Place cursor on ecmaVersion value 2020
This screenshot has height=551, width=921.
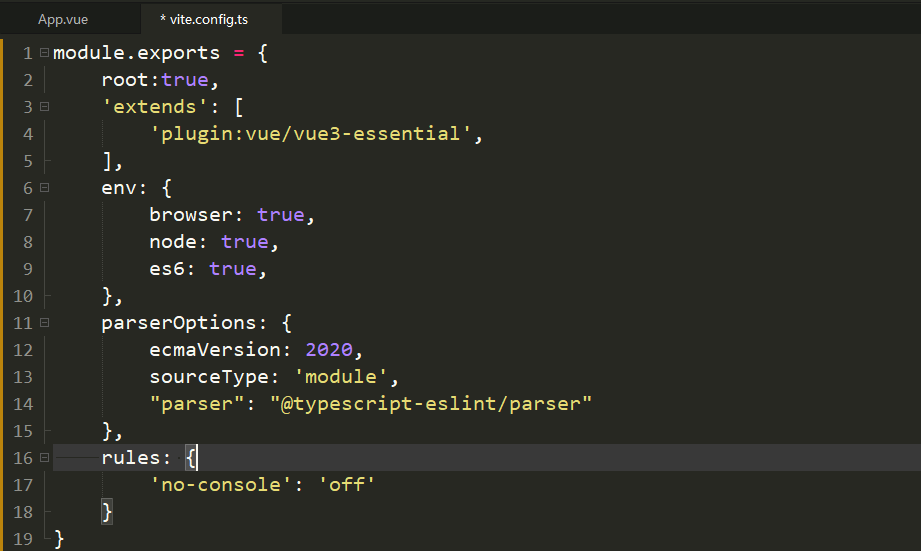pyautogui.click(x=329, y=350)
